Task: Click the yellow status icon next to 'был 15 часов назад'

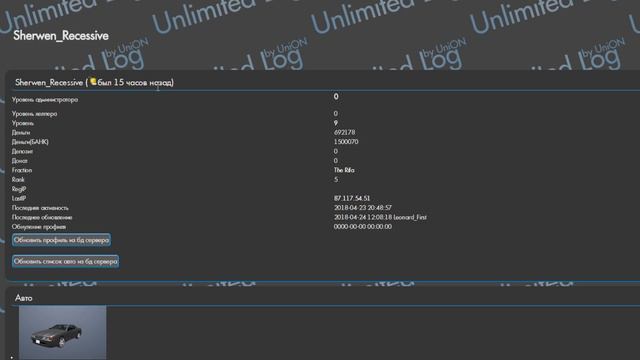Action: [x=93, y=82]
